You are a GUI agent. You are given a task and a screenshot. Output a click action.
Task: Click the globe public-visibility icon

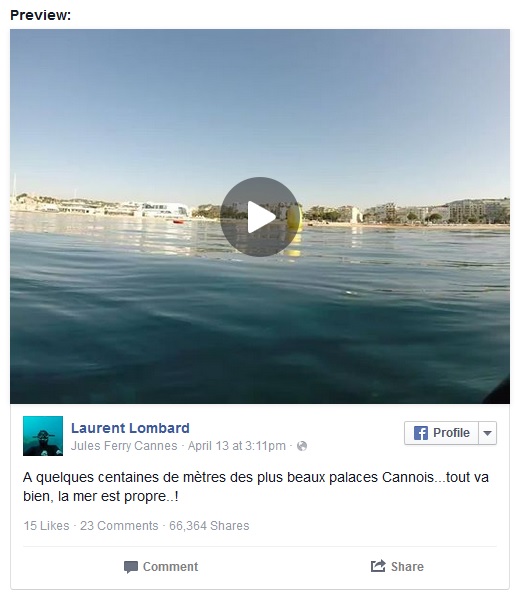(302, 446)
